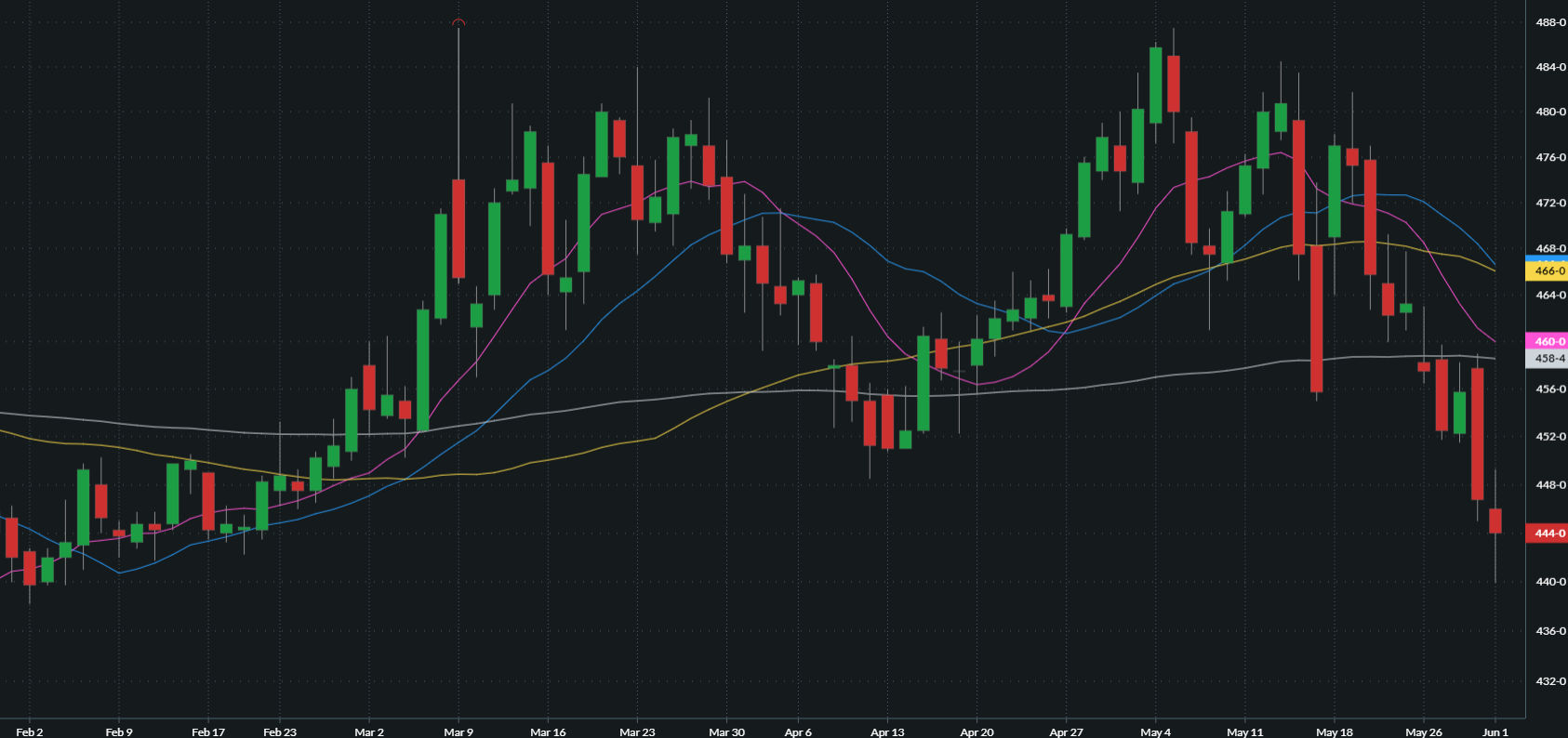The width and height of the screenshot is (1568, 738).
Task: Select the last red candle above Jun 1
Action: pos(1495,521)
